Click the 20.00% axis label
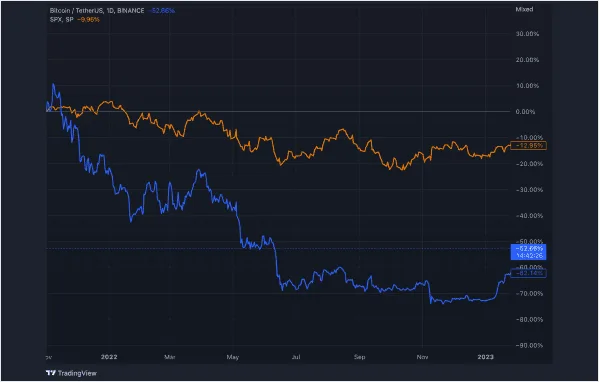This screenshot has width=599, height=382. [527, 60]
